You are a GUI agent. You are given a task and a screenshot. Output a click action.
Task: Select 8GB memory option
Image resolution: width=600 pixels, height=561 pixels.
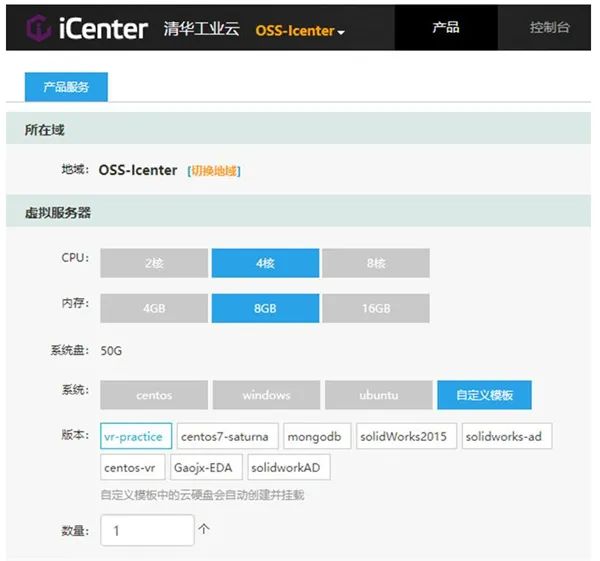(265, 308)
